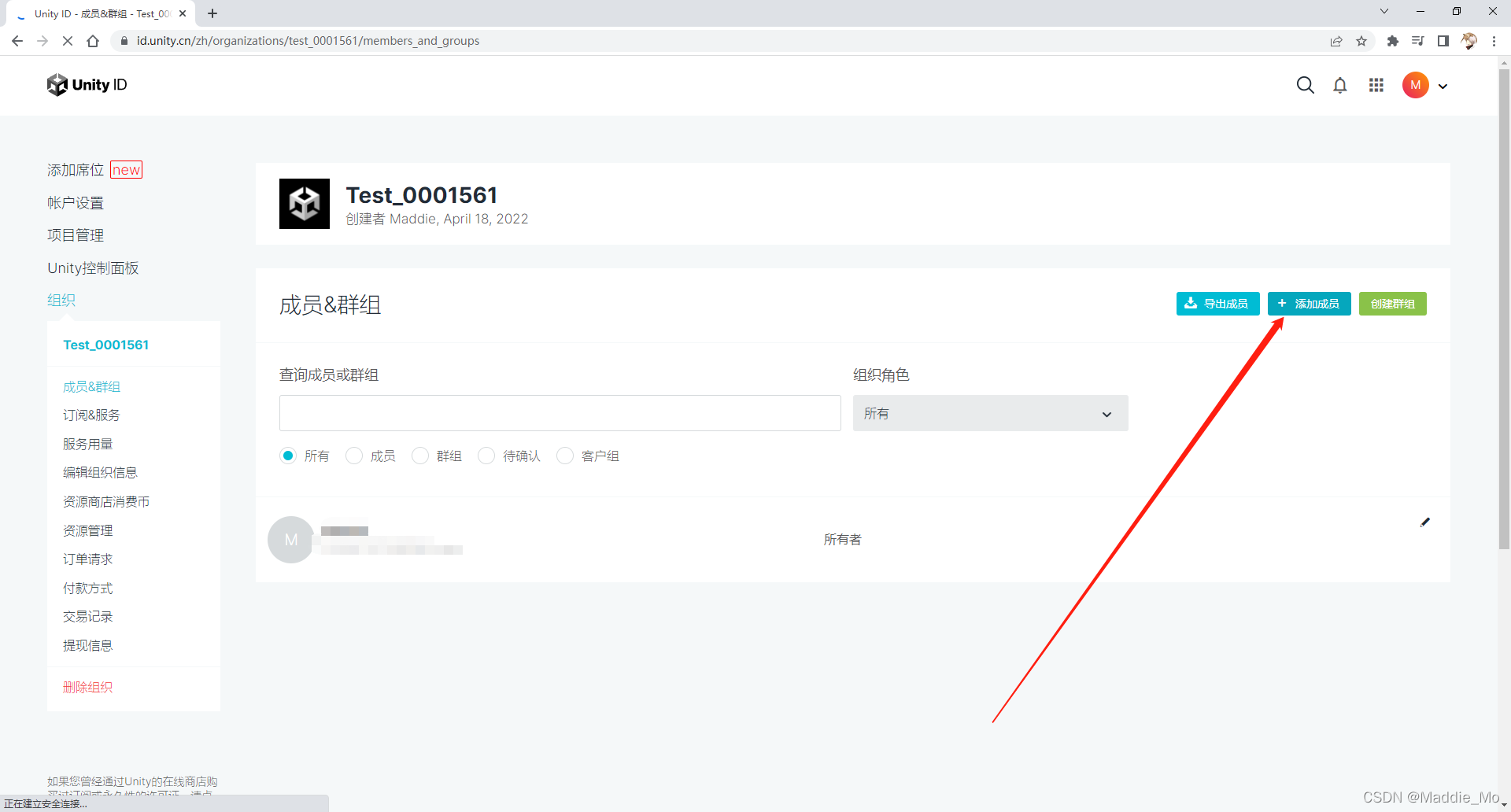Click the 创建群组 button
The height and width of the screenshot is (812, 1511).
(x=1392, y=304)
